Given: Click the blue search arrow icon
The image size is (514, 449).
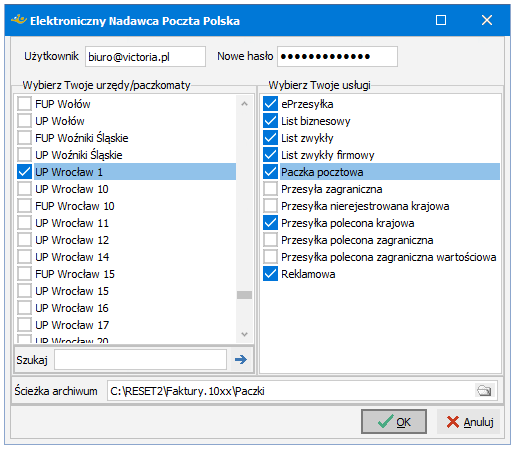Looking at the screenshot, I should click(241, 359).
